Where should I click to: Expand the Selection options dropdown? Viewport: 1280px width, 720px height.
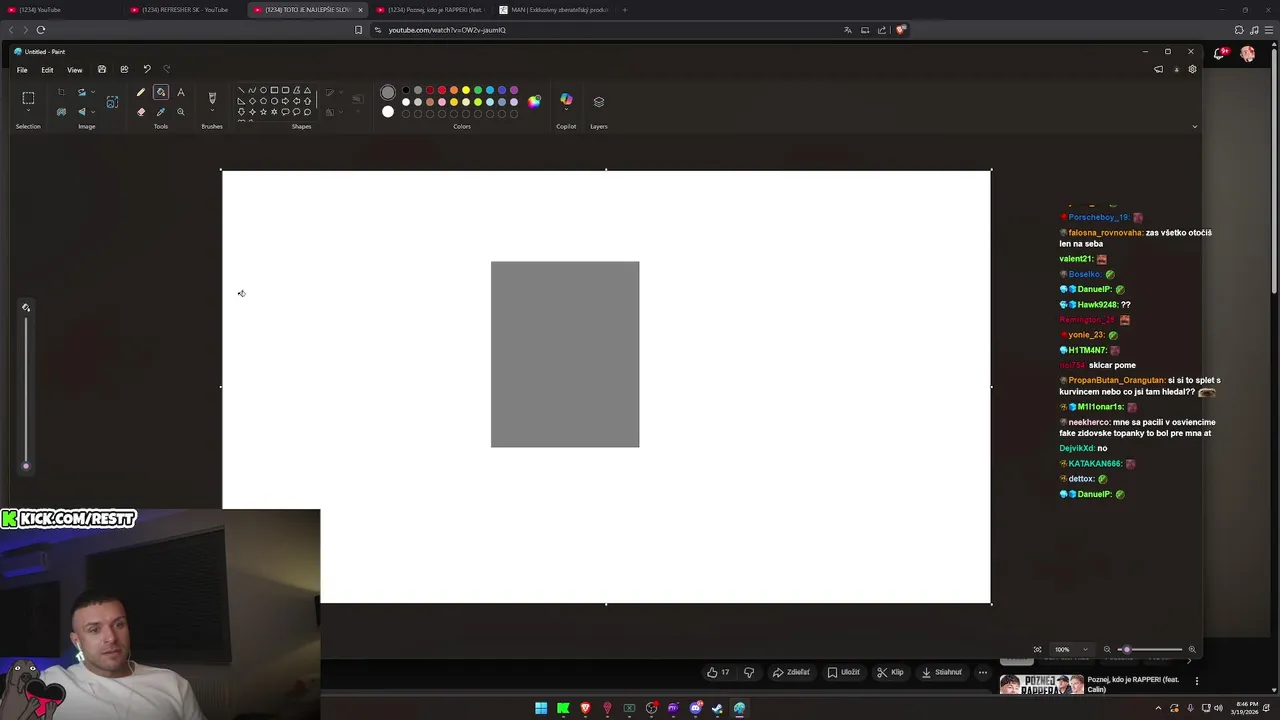click(28, 110)
